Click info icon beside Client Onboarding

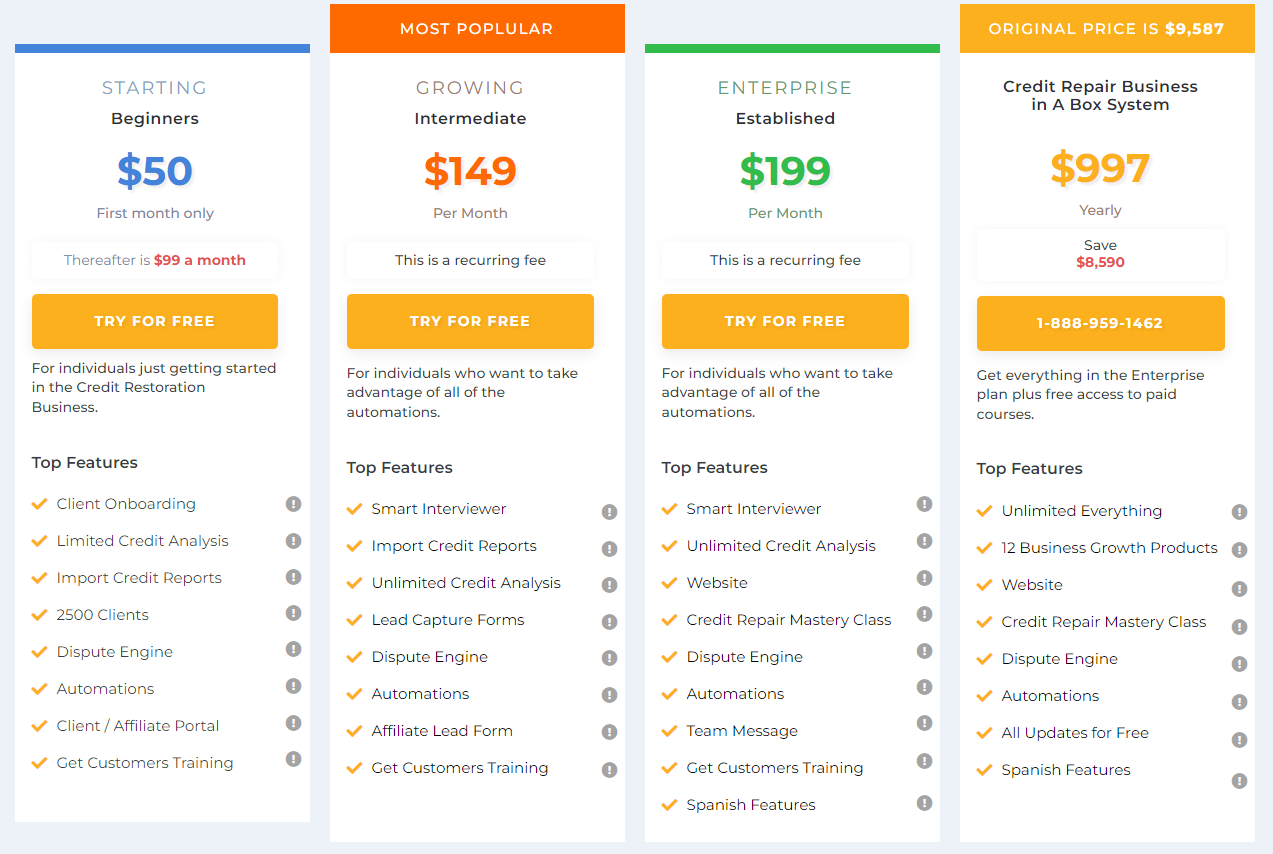[293, 504]
